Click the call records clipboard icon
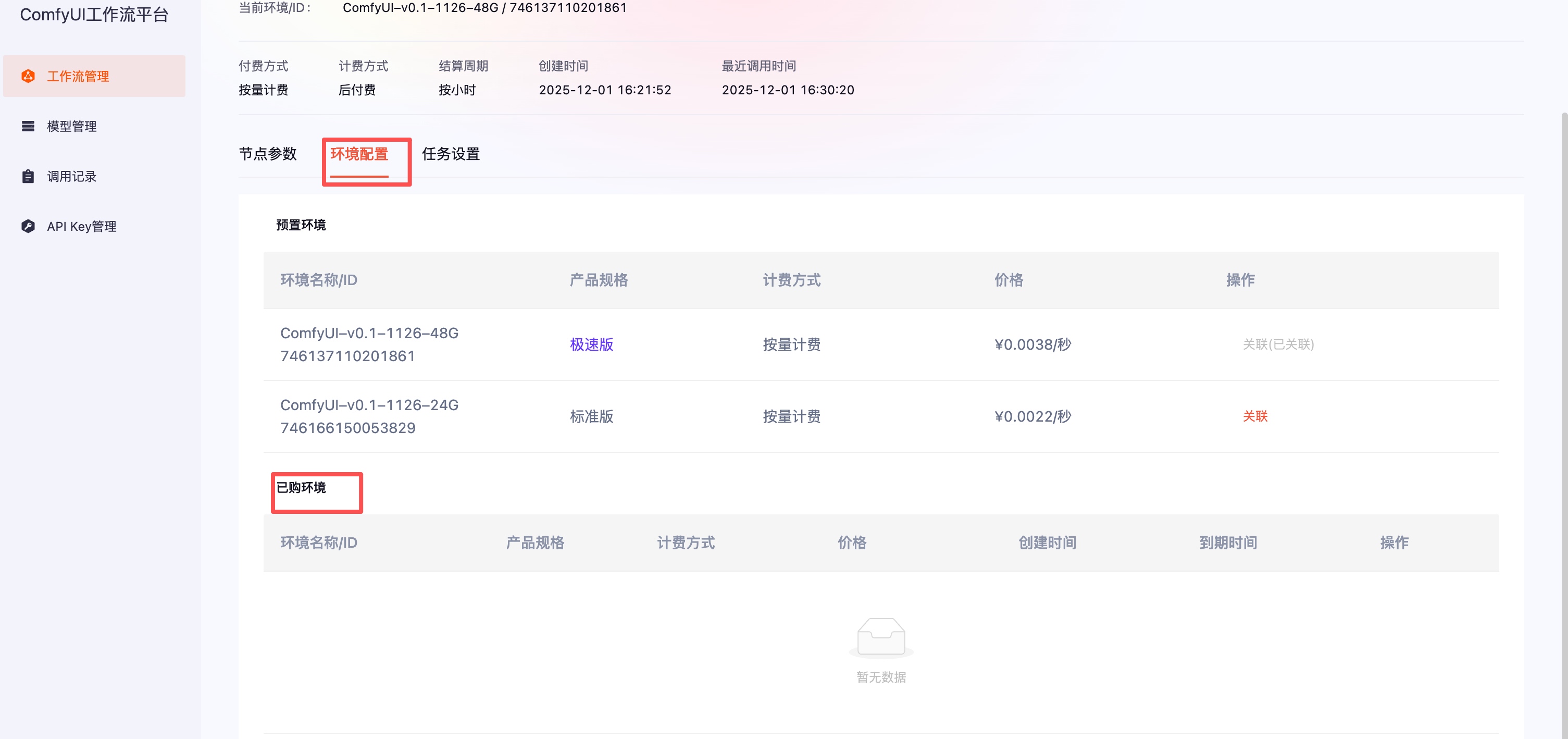 (28, 177)
